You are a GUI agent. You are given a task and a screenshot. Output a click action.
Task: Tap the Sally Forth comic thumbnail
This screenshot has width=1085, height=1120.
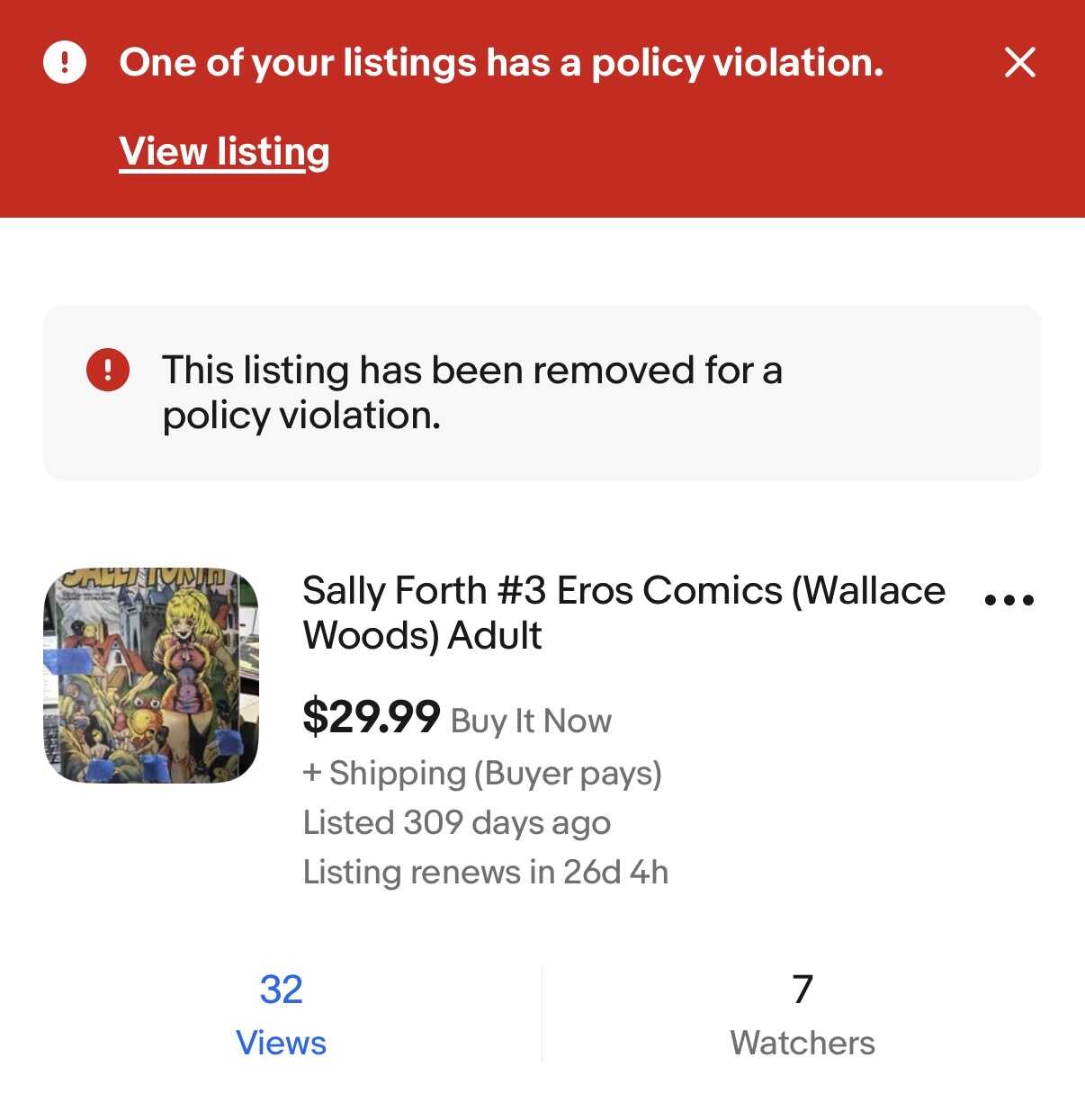coord(151,675)
